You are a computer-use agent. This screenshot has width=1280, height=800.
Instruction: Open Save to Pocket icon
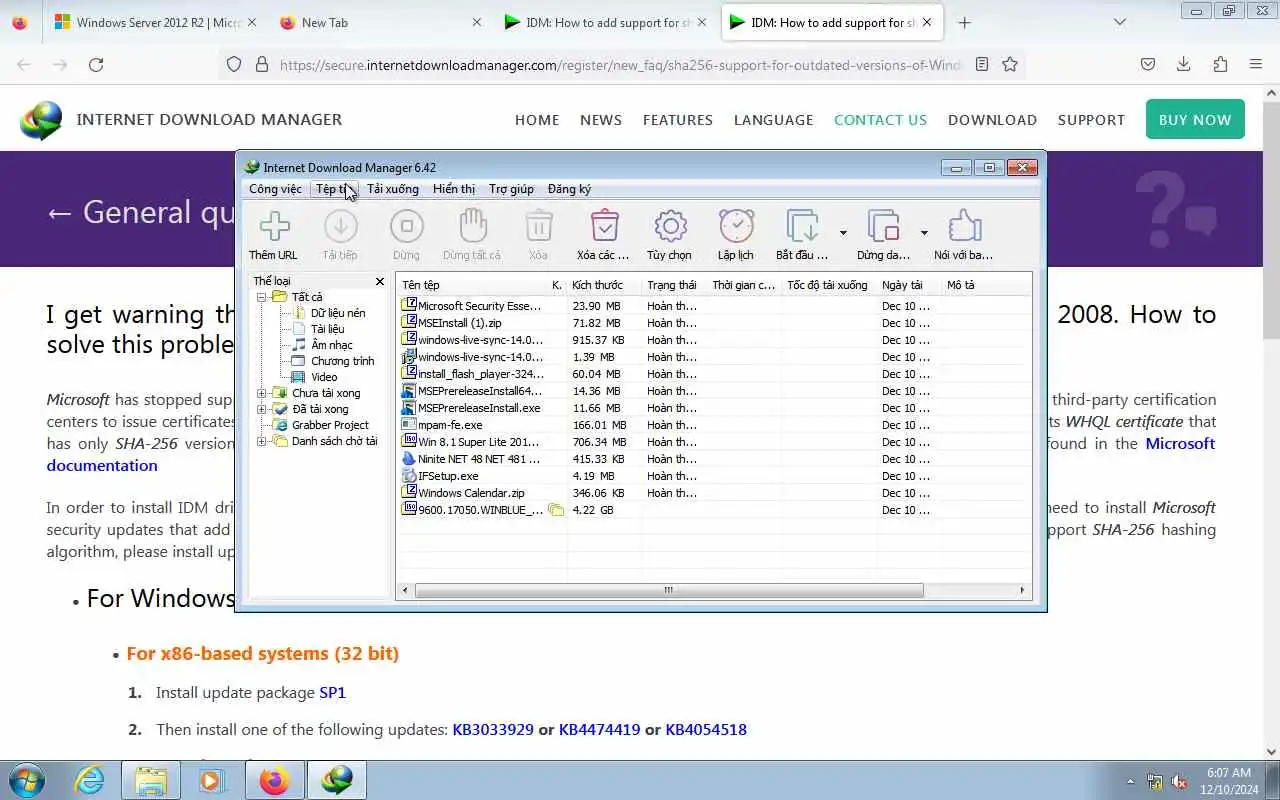click(x=1148, y=64)
